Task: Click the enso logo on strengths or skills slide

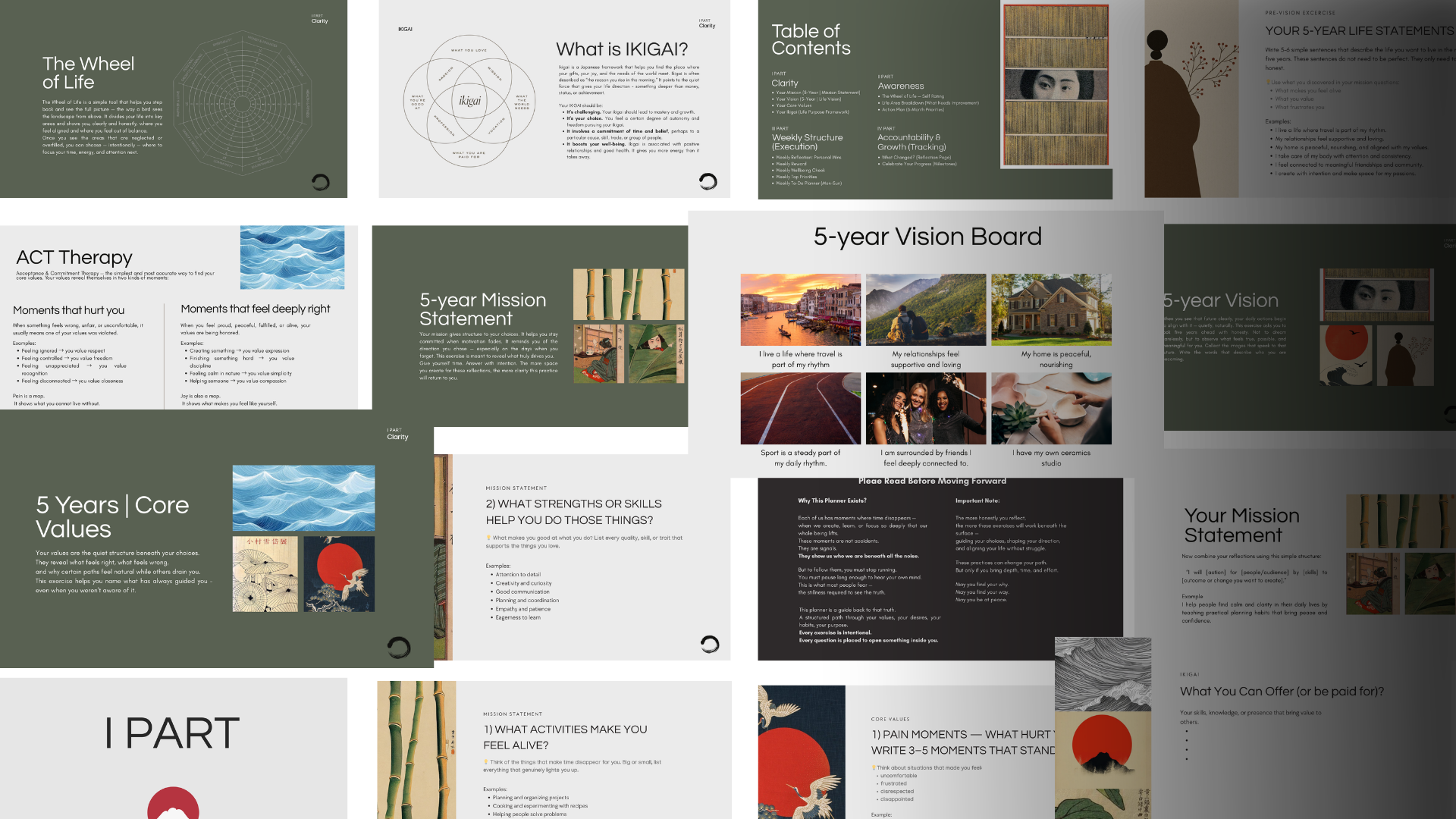Action: [710, 645]
